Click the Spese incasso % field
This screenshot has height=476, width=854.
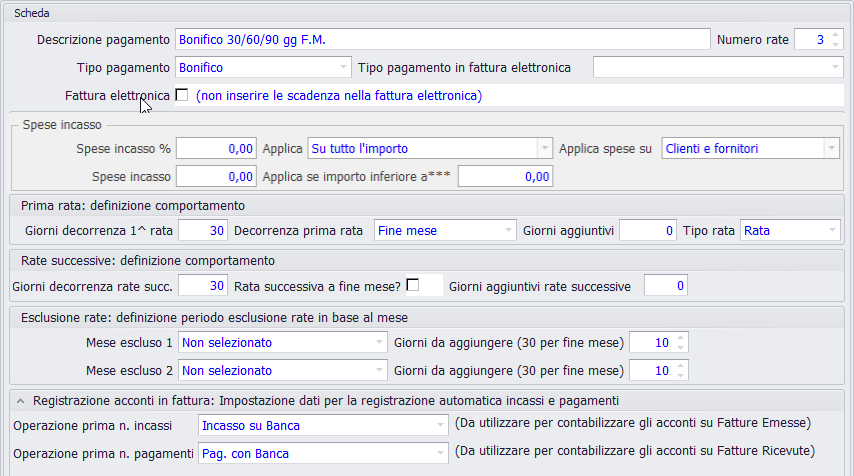pyautogui.click(x=216, y=149)
